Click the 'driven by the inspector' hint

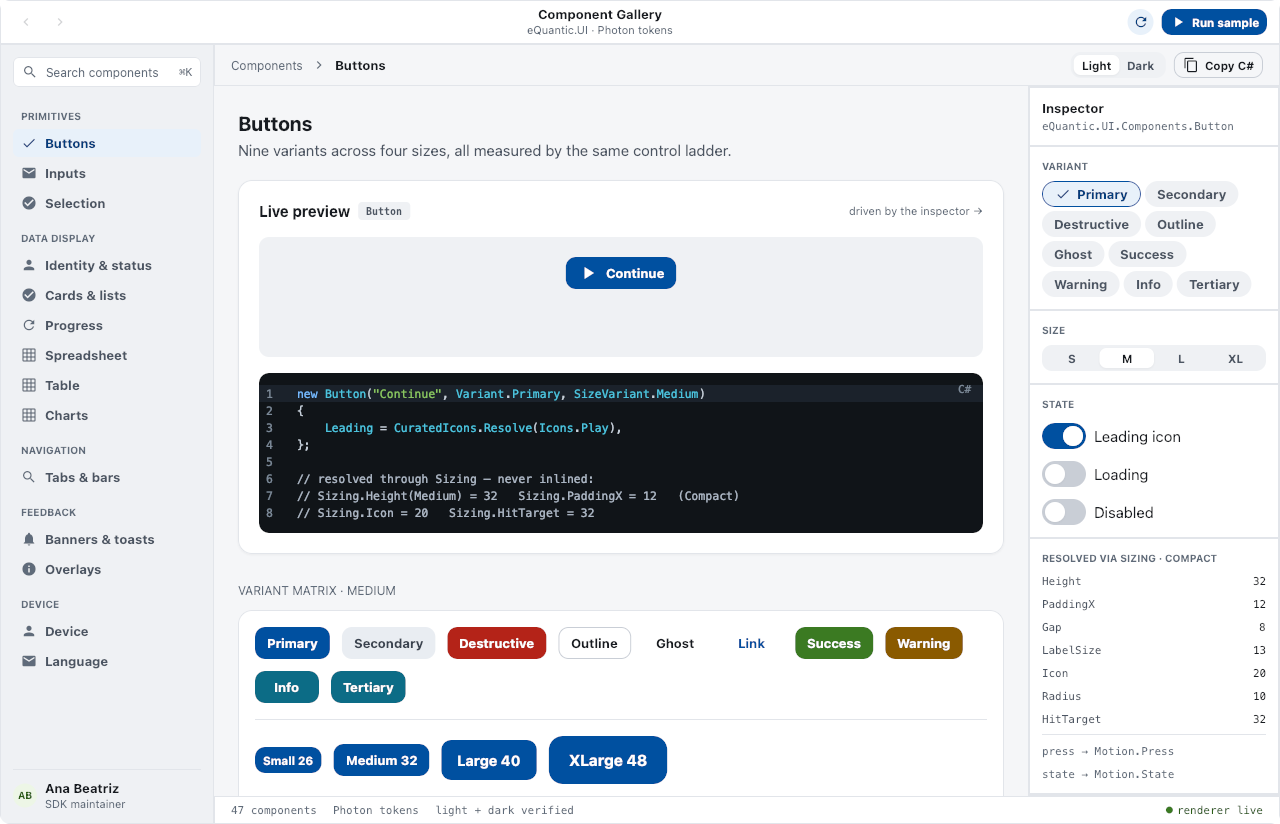916,211
